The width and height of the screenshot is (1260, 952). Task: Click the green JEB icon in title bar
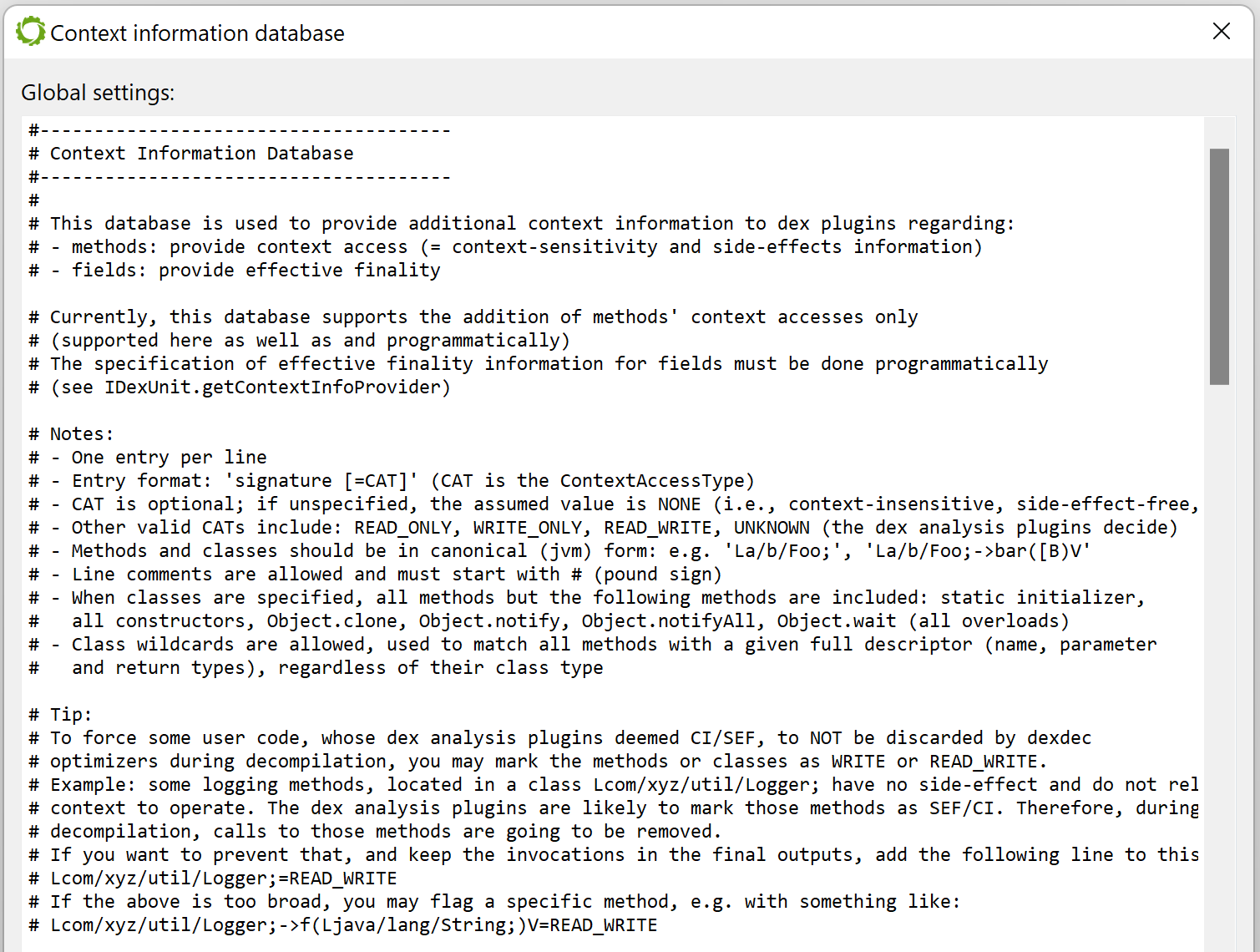coord(31,32)
